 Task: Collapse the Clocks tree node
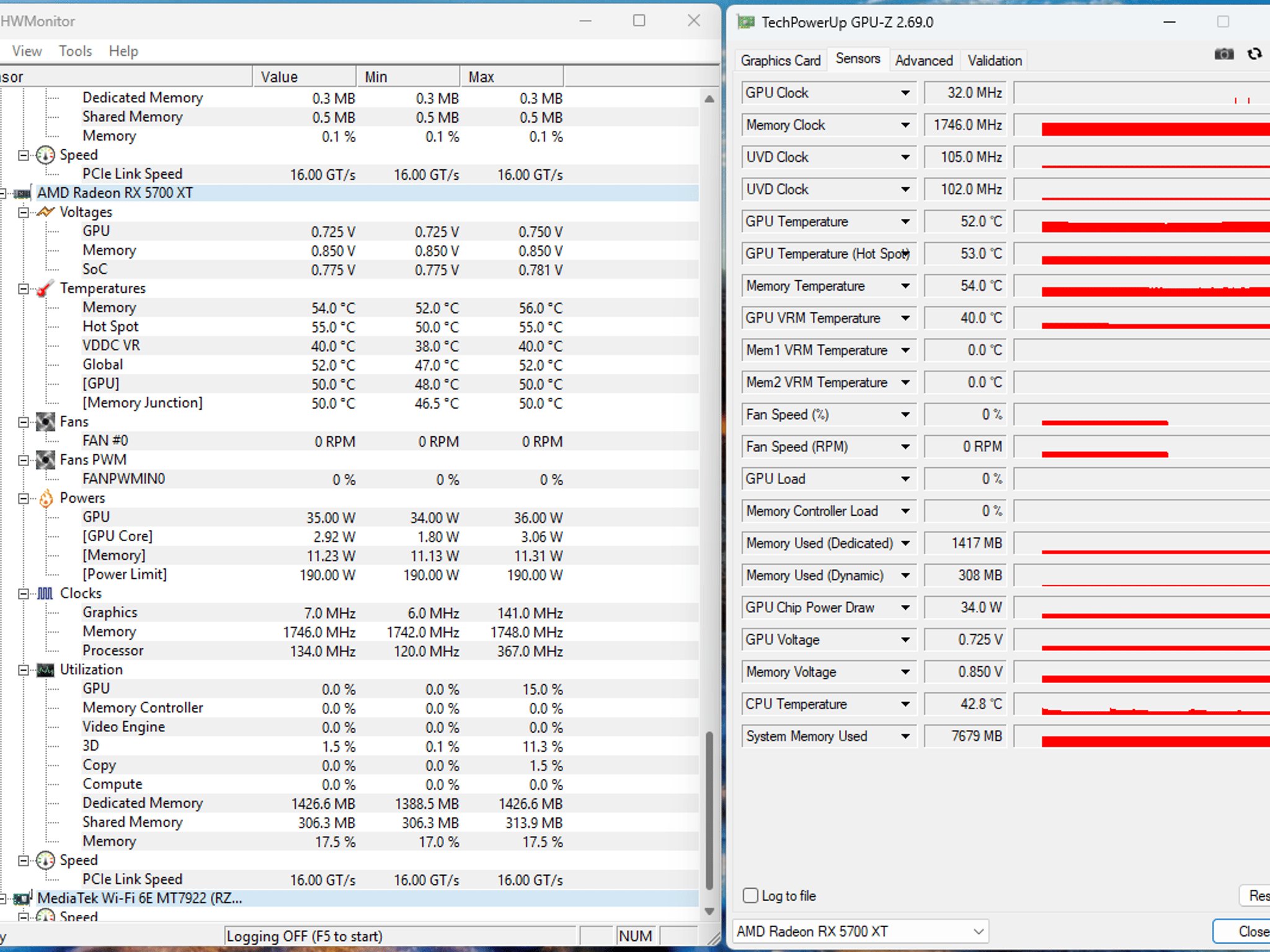(23, 594)
